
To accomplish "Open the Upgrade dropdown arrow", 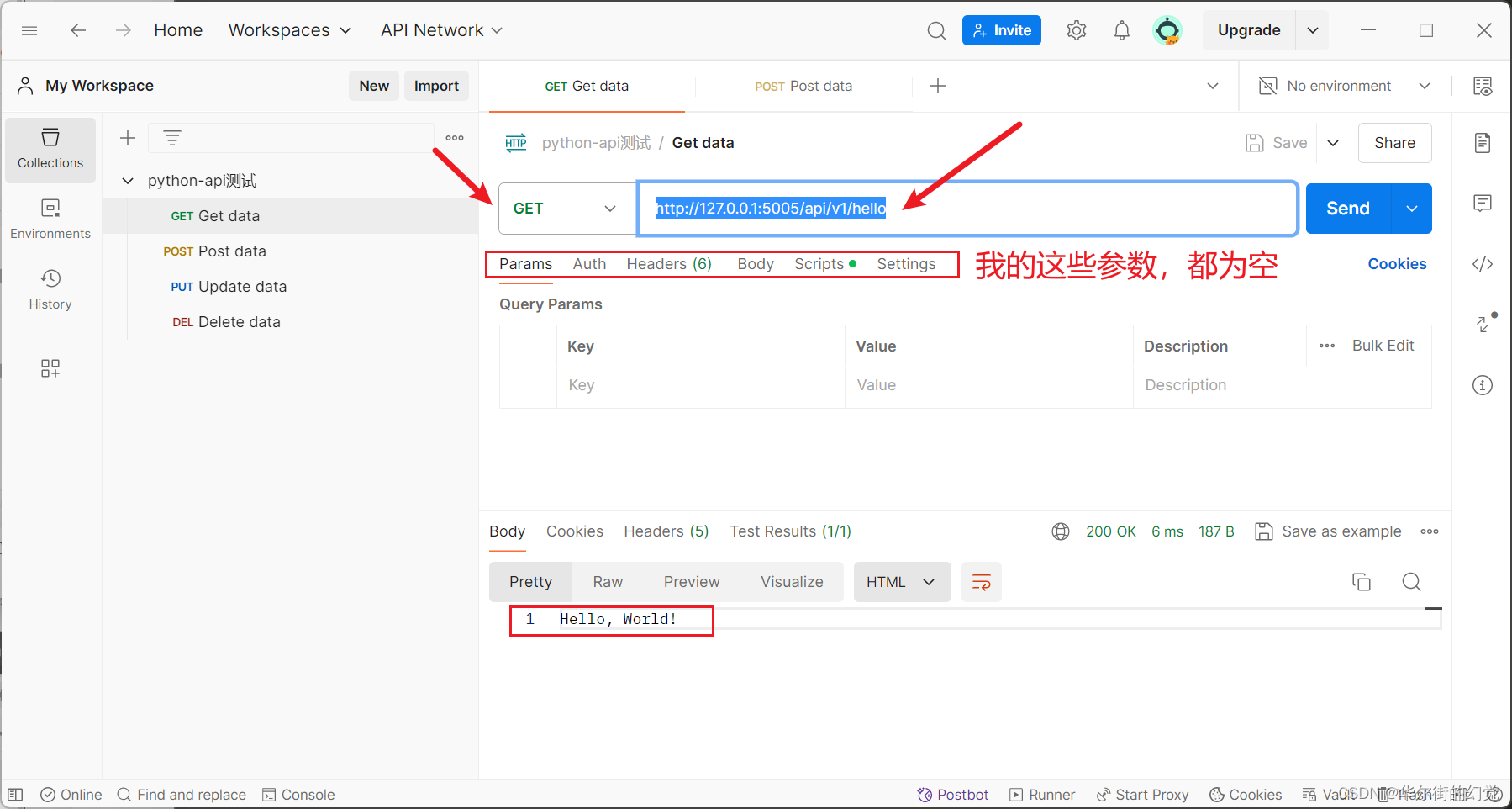I will (1313, 30).
